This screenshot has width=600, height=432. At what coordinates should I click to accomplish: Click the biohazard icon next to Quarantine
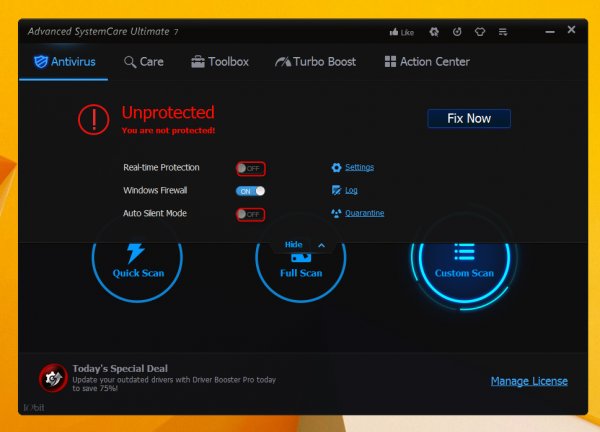(336, 213)
